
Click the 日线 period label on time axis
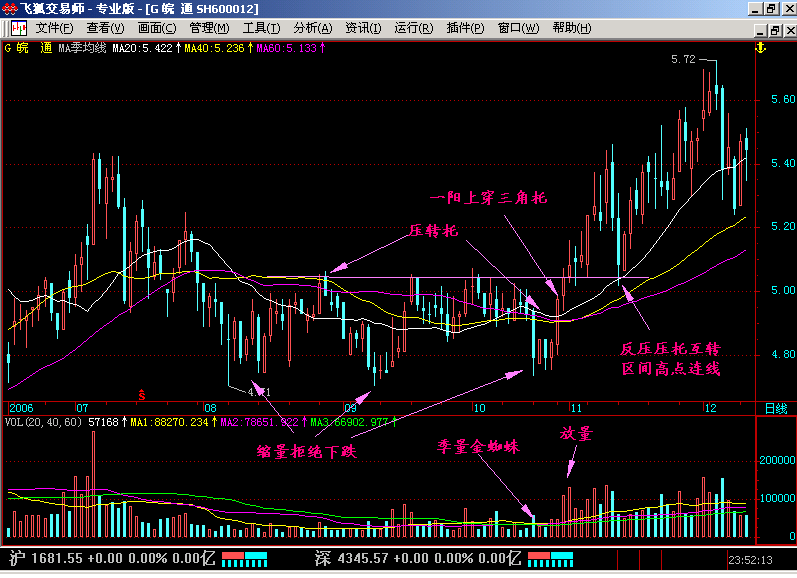tap(775, 409)
